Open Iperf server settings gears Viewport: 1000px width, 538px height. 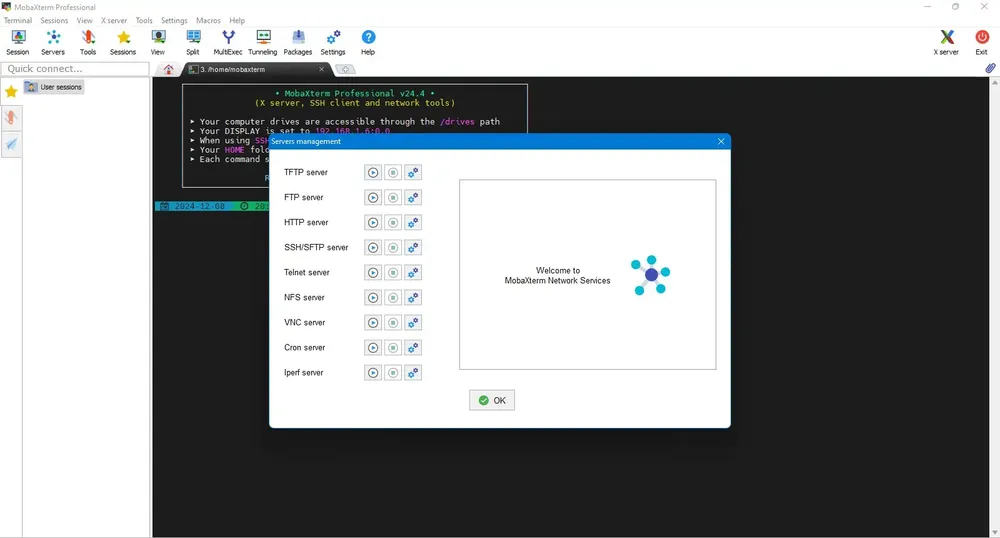click(x=413, y=373)
